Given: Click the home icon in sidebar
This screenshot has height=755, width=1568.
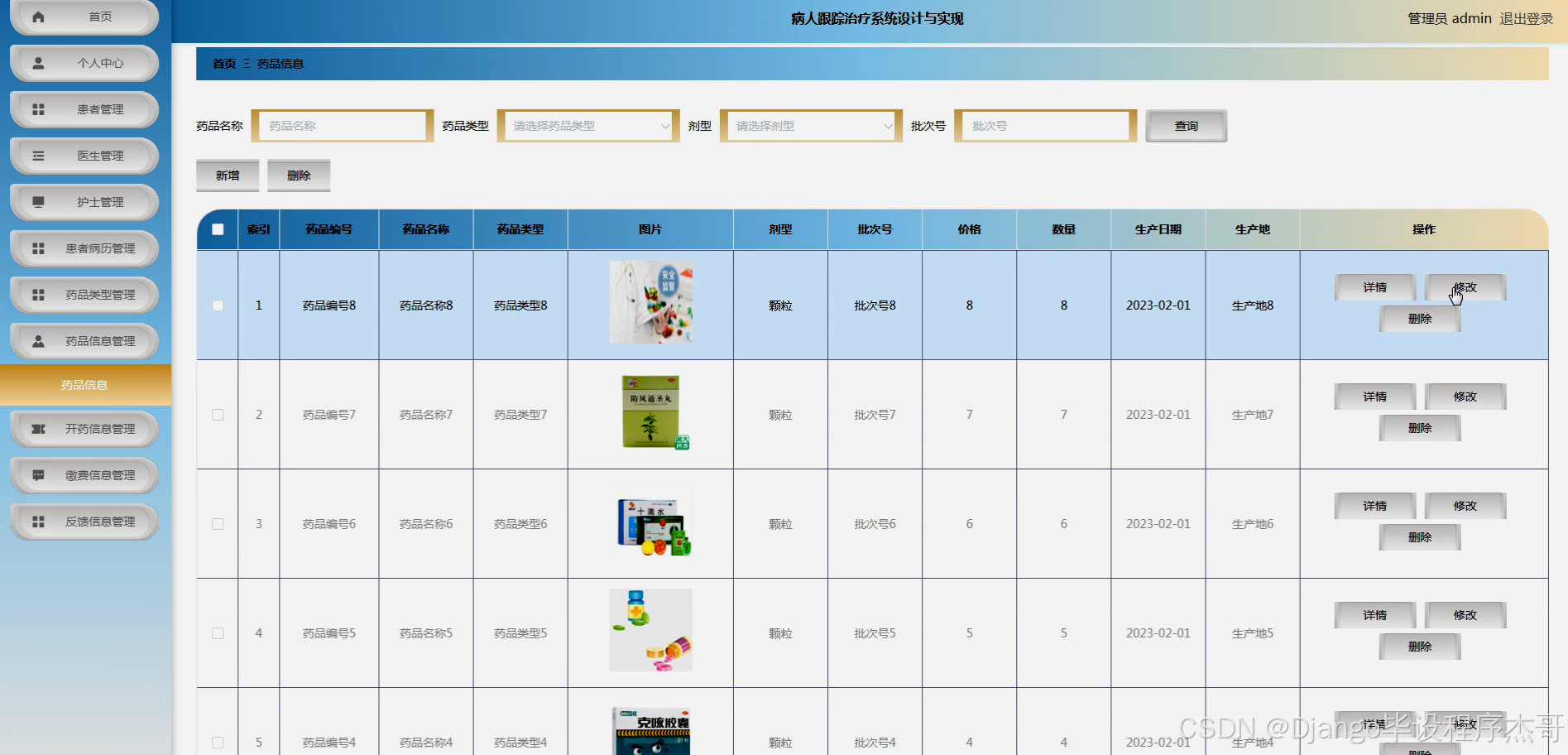Looking at the screenshot, I should tap(38, 17).
